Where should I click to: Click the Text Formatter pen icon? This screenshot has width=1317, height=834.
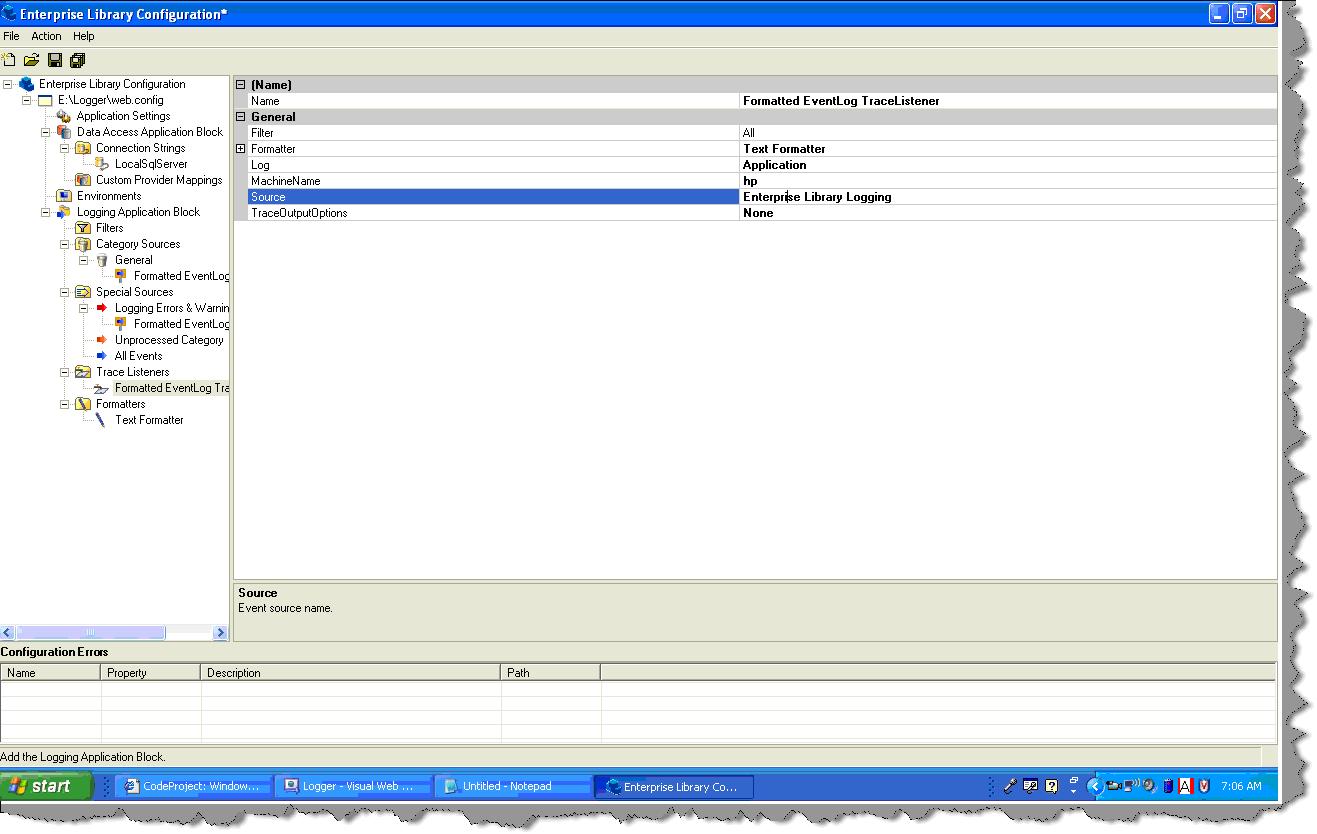102,420
